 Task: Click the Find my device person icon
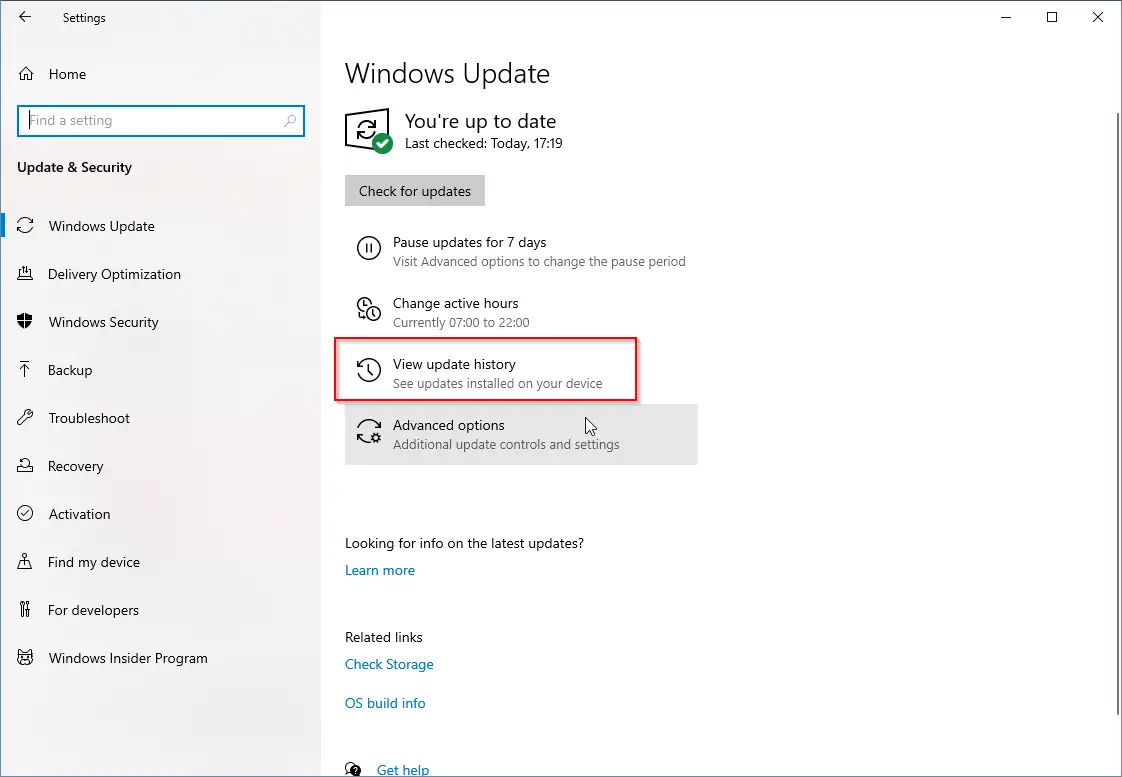25,561
